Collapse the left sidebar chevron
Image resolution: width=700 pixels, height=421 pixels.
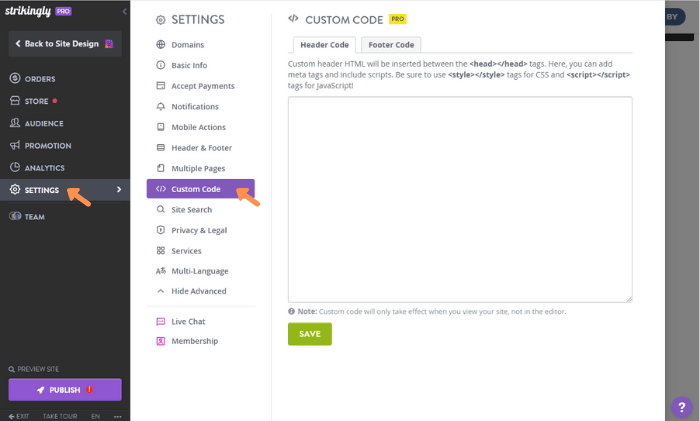coord(125,12)
